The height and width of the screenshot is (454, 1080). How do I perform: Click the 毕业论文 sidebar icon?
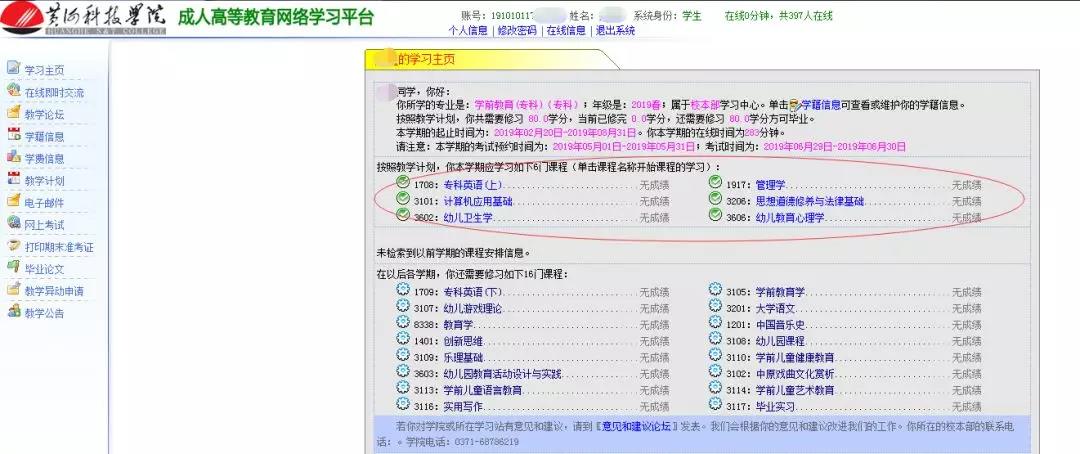13,268
